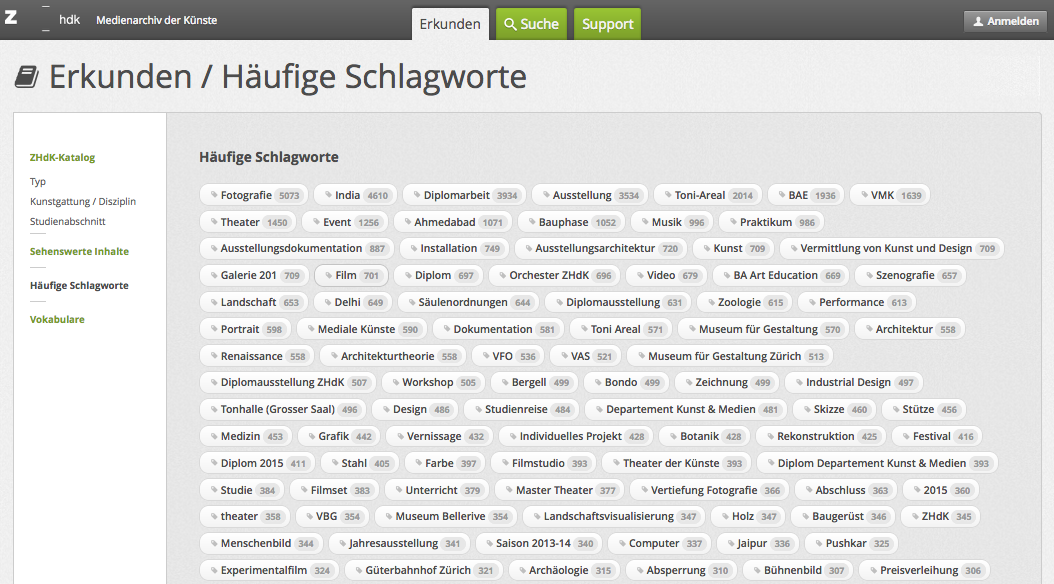Viewport: 1054px width, 584px height.
Task: Open ZHdK-Katalog in the sidebar
Action: tap(62, 157)
